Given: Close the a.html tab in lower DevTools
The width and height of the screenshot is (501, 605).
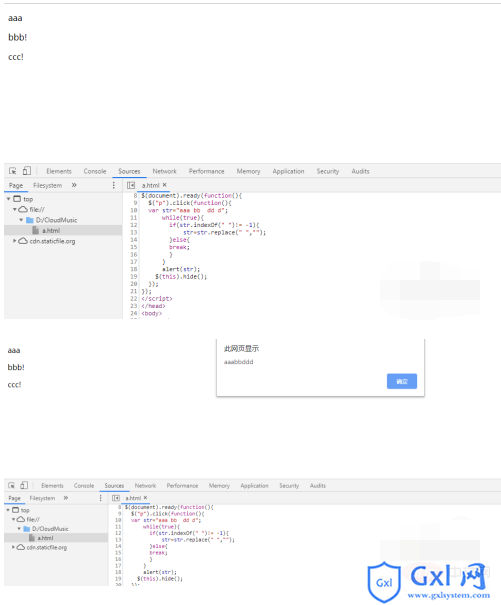Looking at the screenshot, I should [145, 498].
